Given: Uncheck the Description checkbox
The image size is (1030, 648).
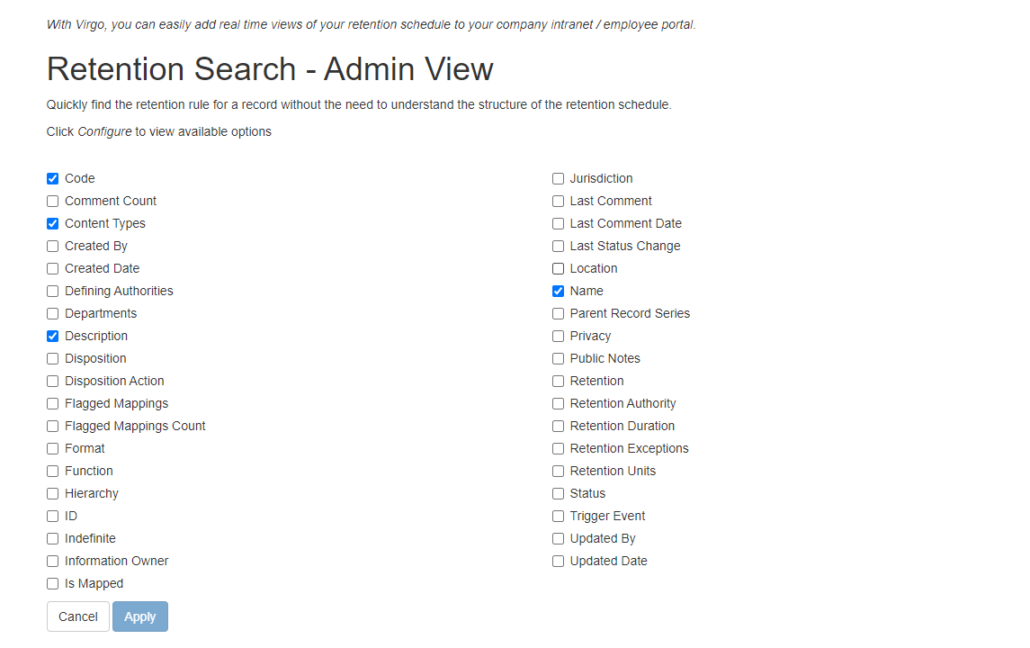Looking at the screenshot, I should tap(52, 335).
